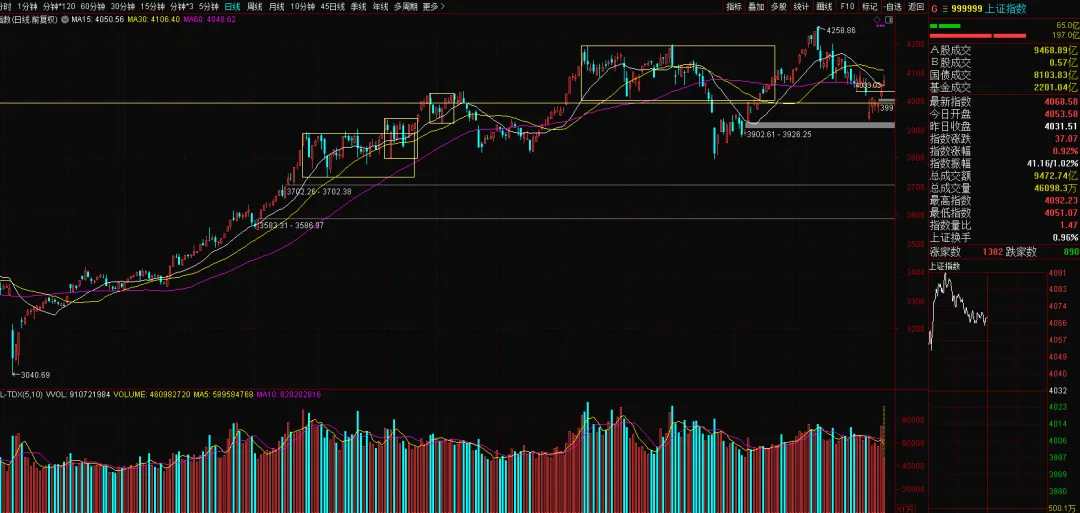
Task: Click the MA5: 589584768 volume label
Action: 225,395
